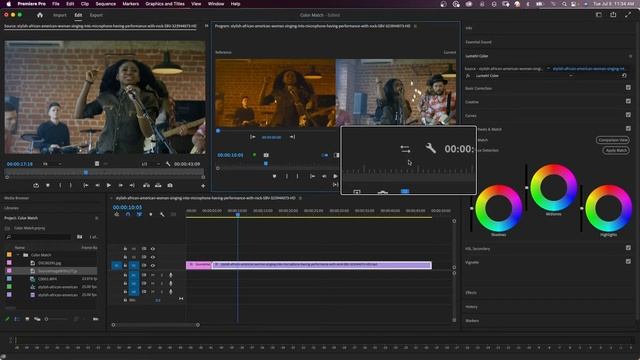The image size is (640, 360).
Task: Click the Apply Match button
Action: 616,150
